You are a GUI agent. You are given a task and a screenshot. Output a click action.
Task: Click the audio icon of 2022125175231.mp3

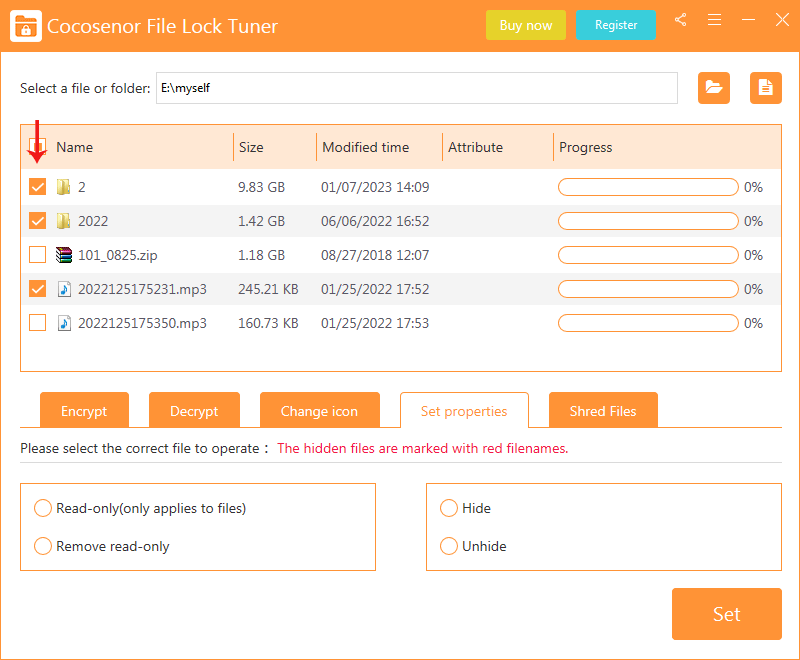pos(64,289)
